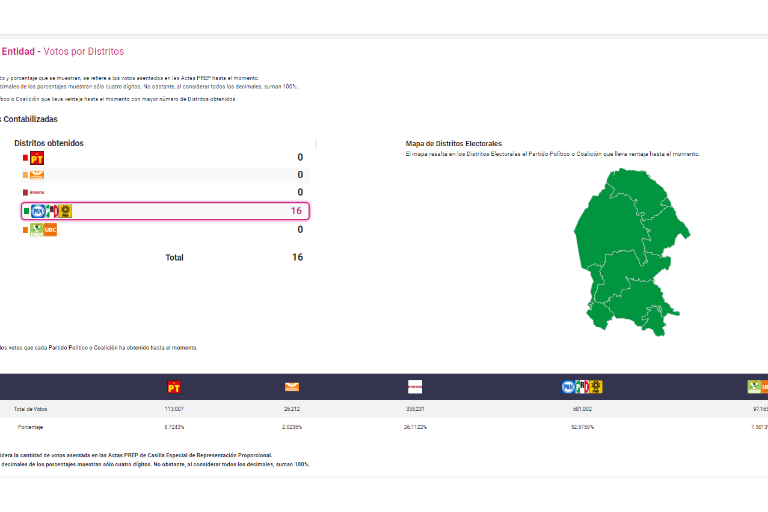
Task: Click the red color square beside PT
Action: [26, 158]
